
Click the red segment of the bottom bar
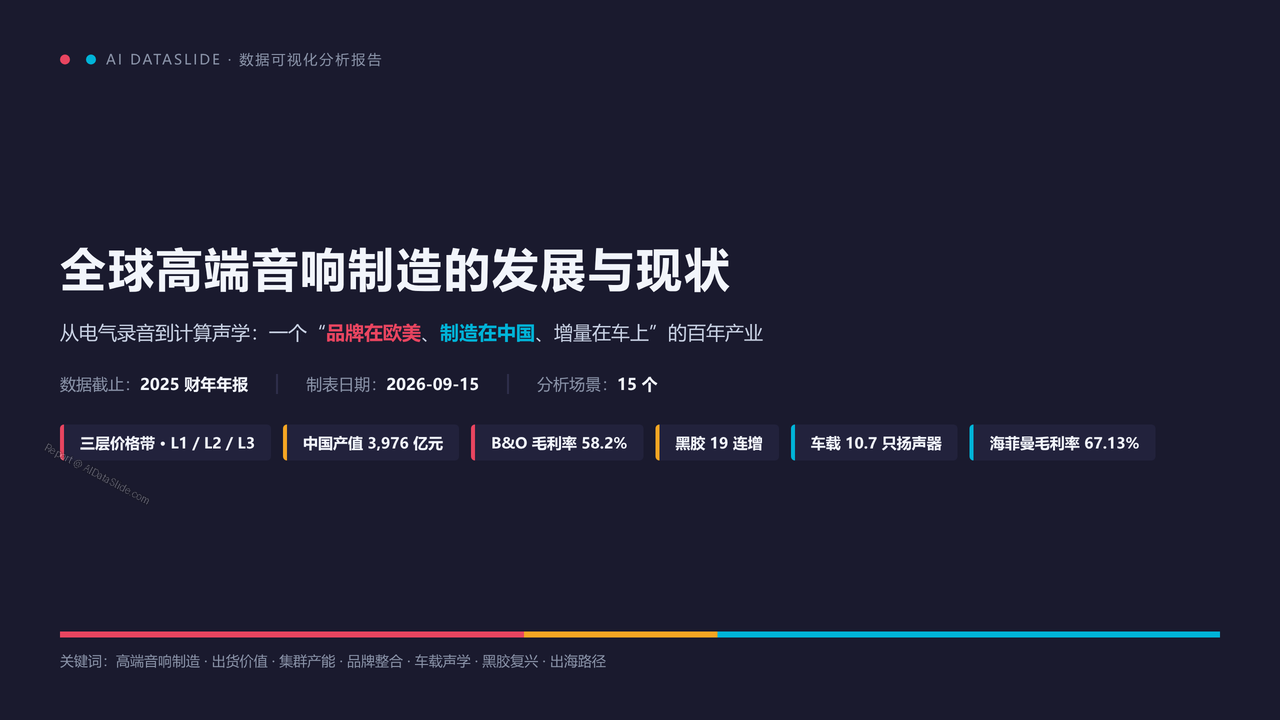(x=292, y=634)
